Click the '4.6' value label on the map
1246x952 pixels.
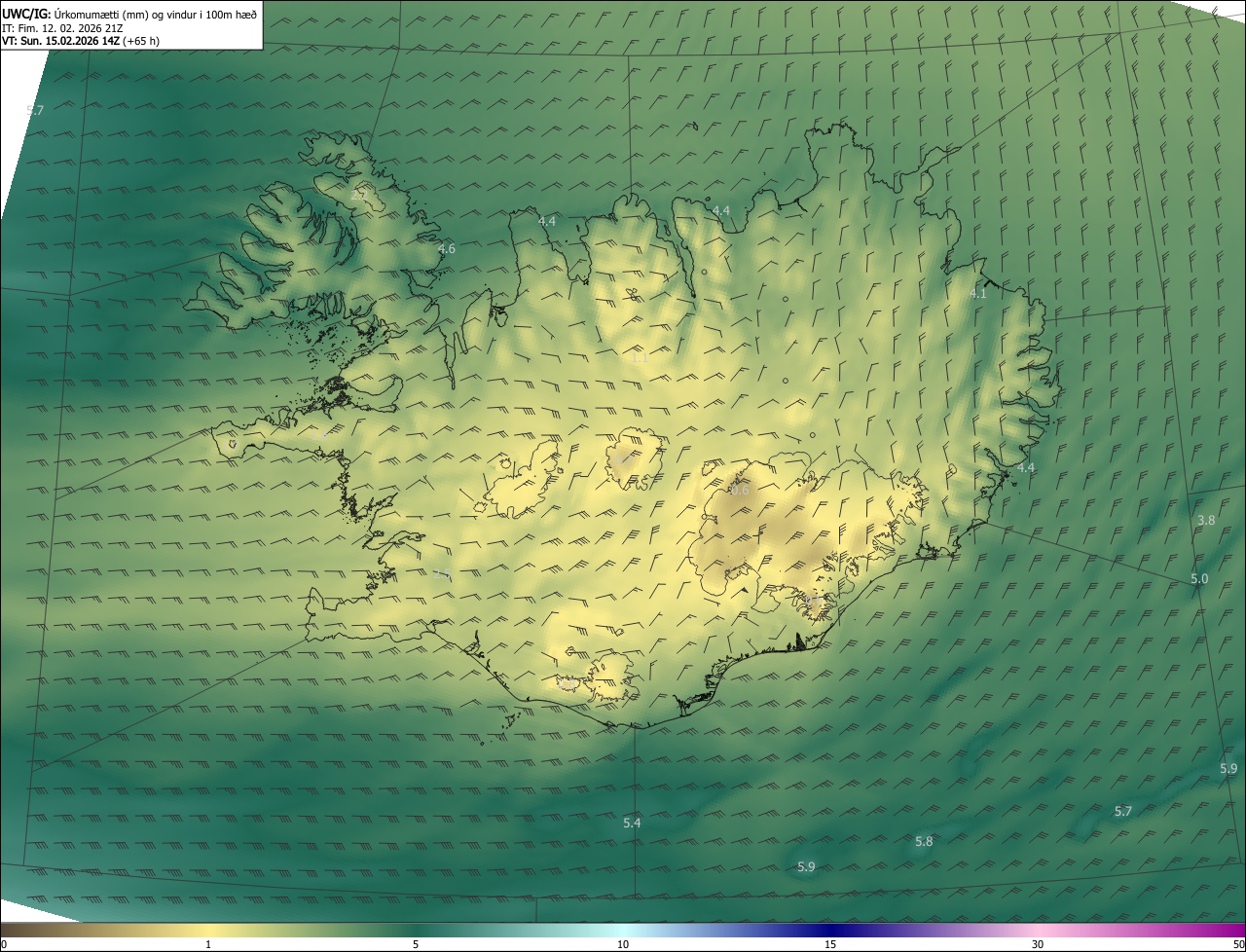pyautogui.click(x=447, y=249)
